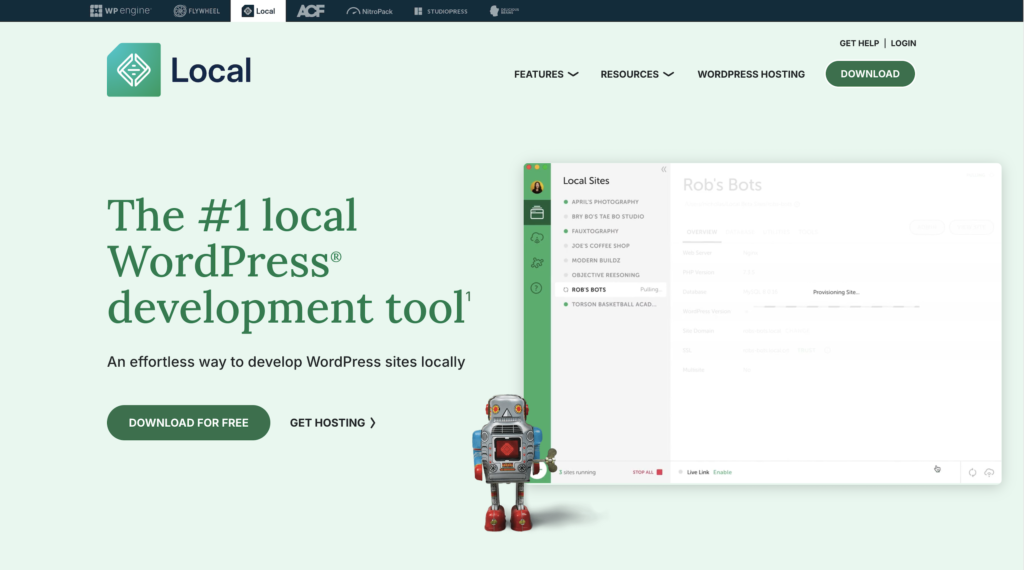Screen dimensions: 1024x570
Task: Click the Rob's Bots site title
Action: click(722, 185)
